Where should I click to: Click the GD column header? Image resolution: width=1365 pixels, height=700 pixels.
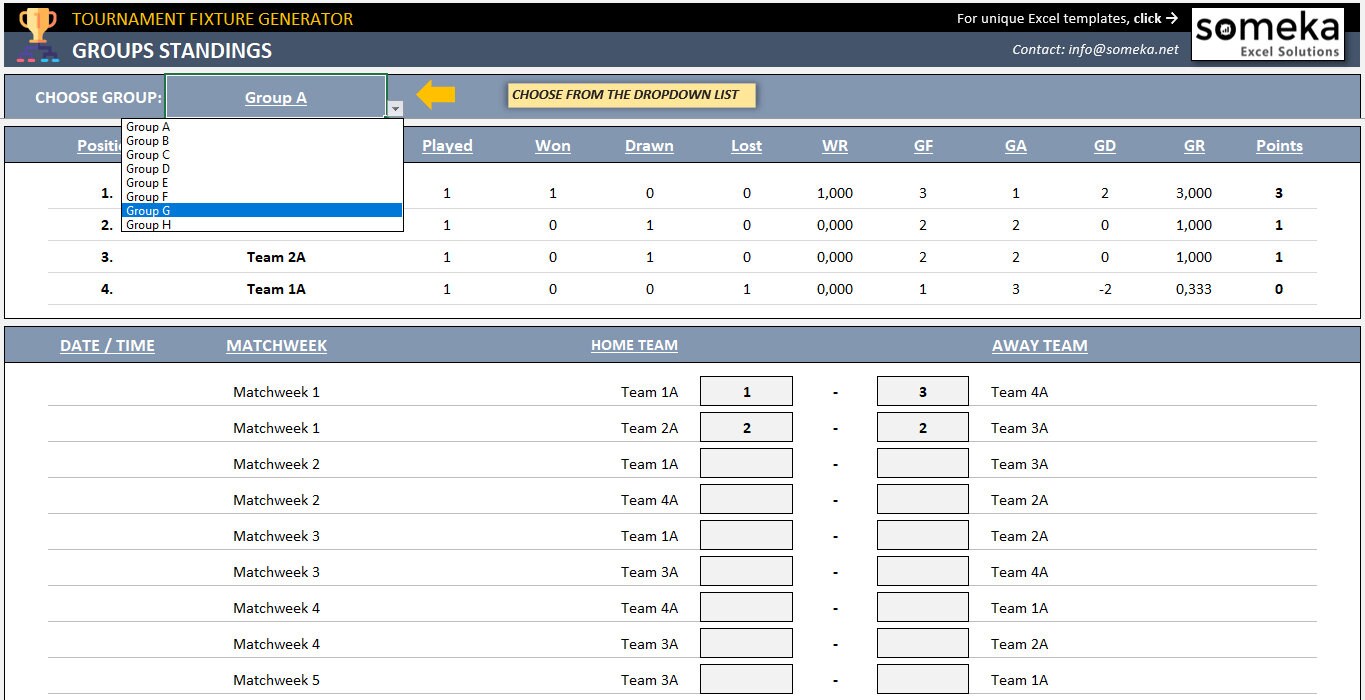click(1104, 145)
